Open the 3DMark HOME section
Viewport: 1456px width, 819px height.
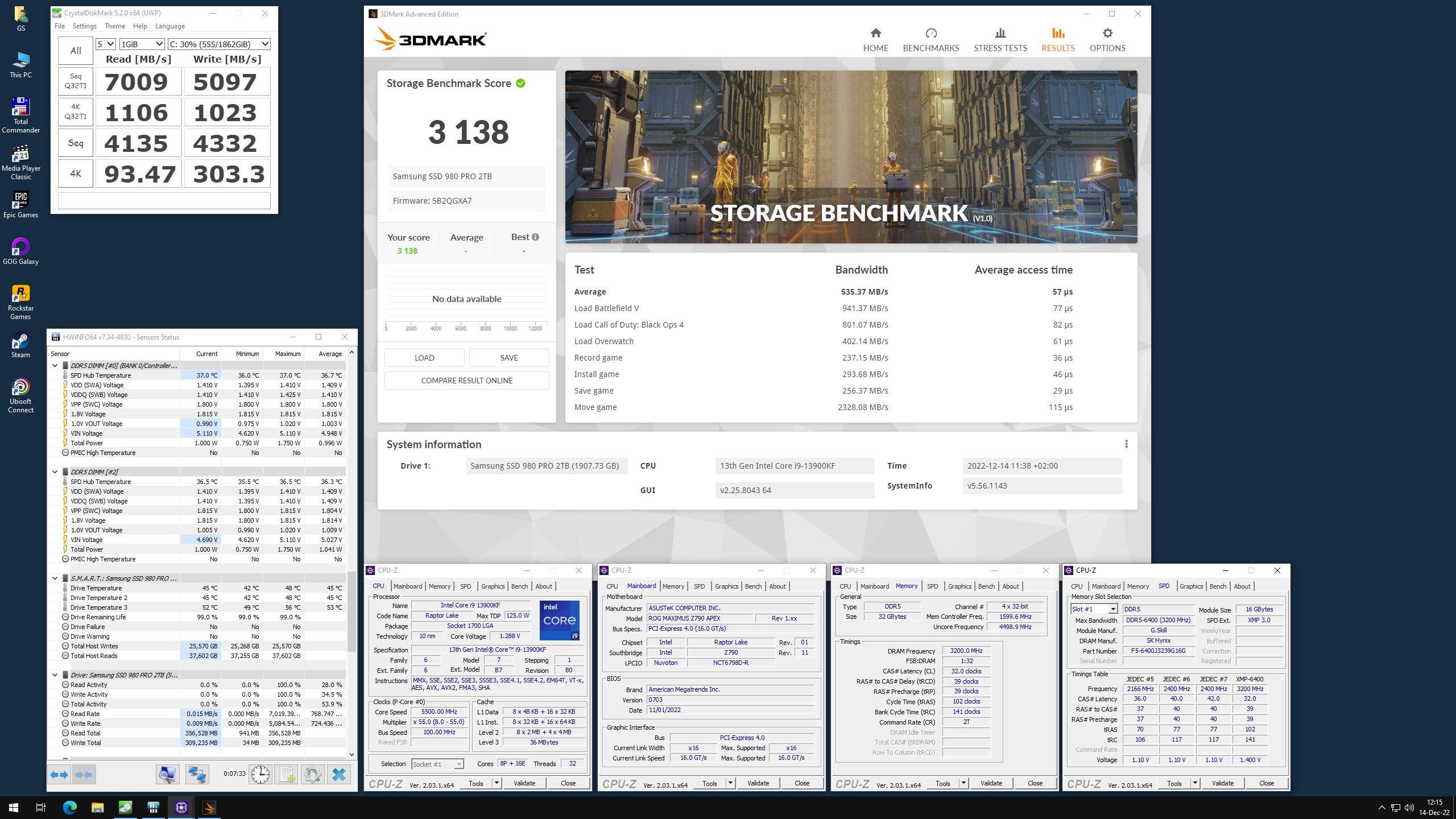(875, 40)
